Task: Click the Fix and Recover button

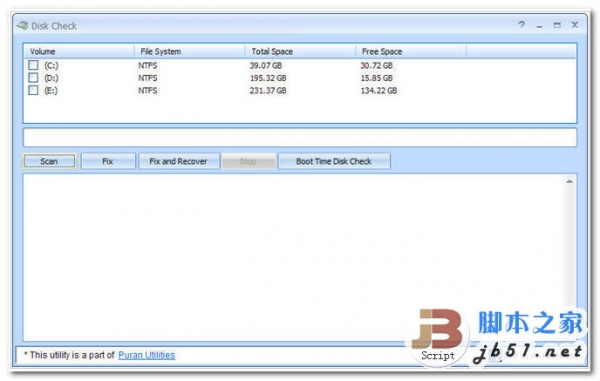Action: tap(179, 161)
